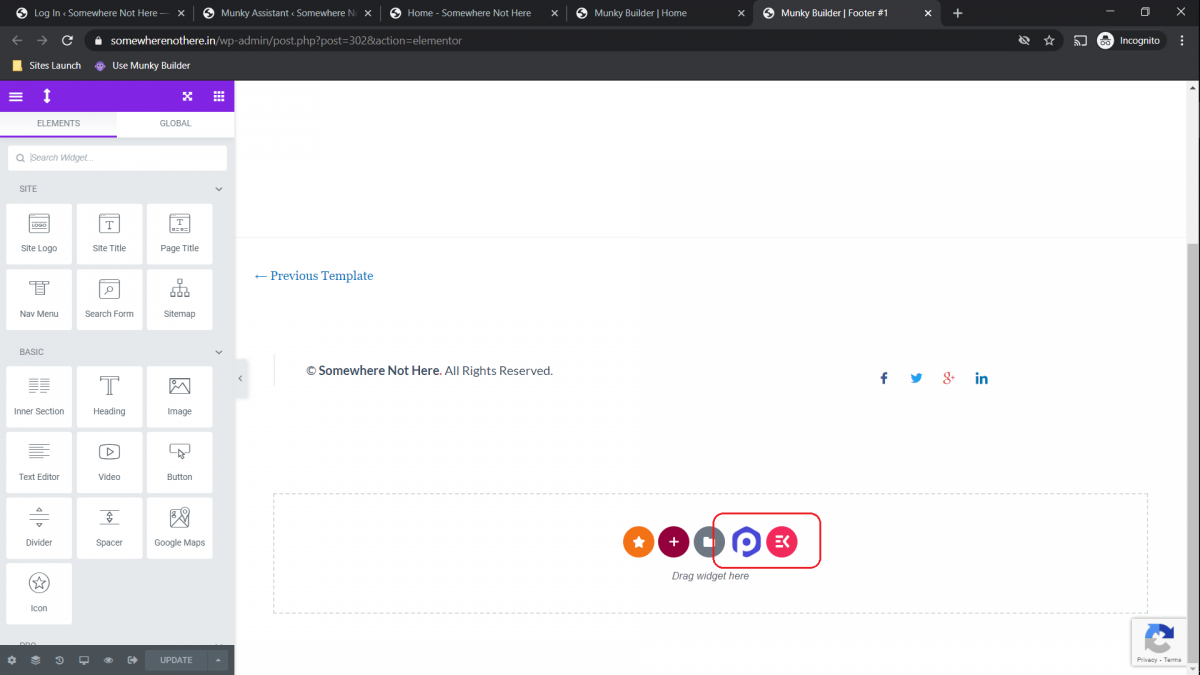This screenshot has width=1200, height=675.
Task: Click the pink EK logo button in drop area
Action: click(782, 542)
